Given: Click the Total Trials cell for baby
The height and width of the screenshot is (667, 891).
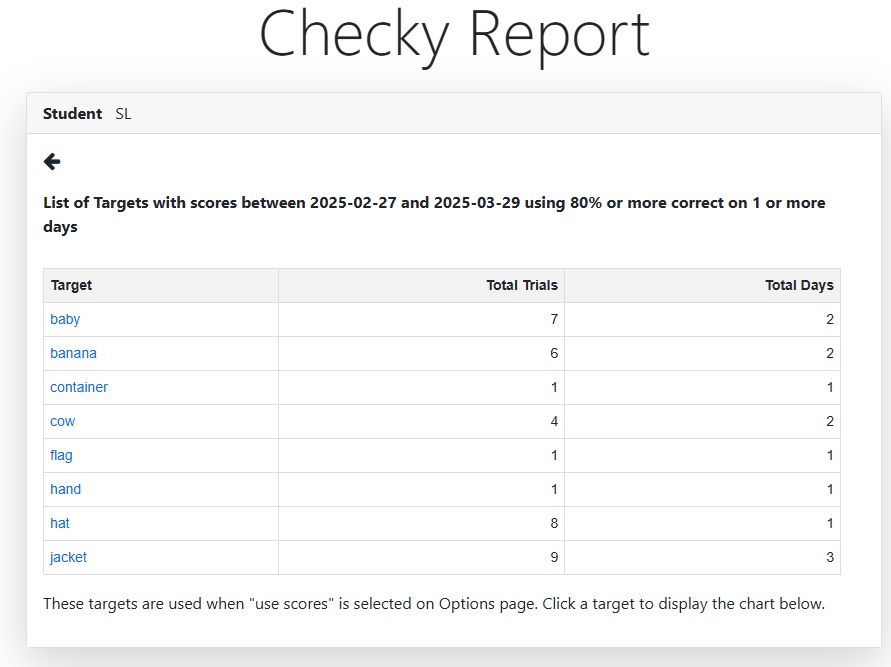Looking at the screenshot, I should coord(553,319).
